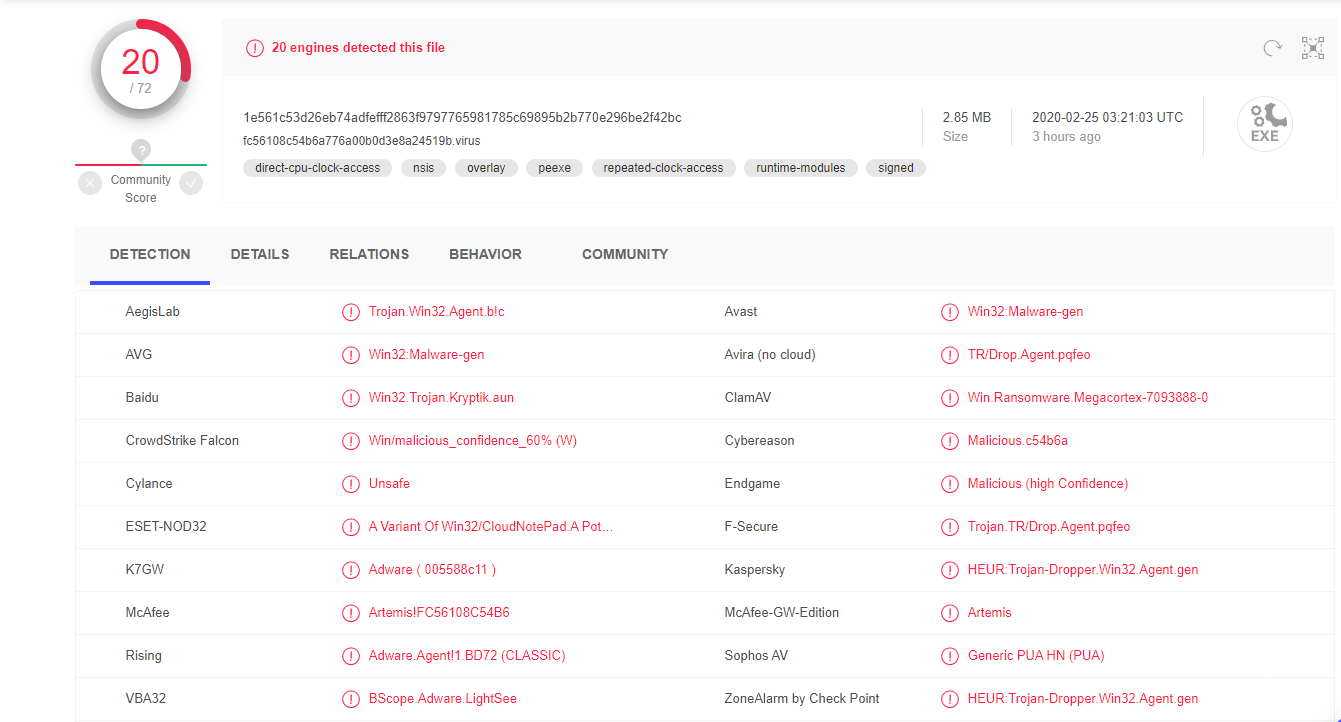
Task: Click the Cylance engine name
Action: (x=149, y=484)
